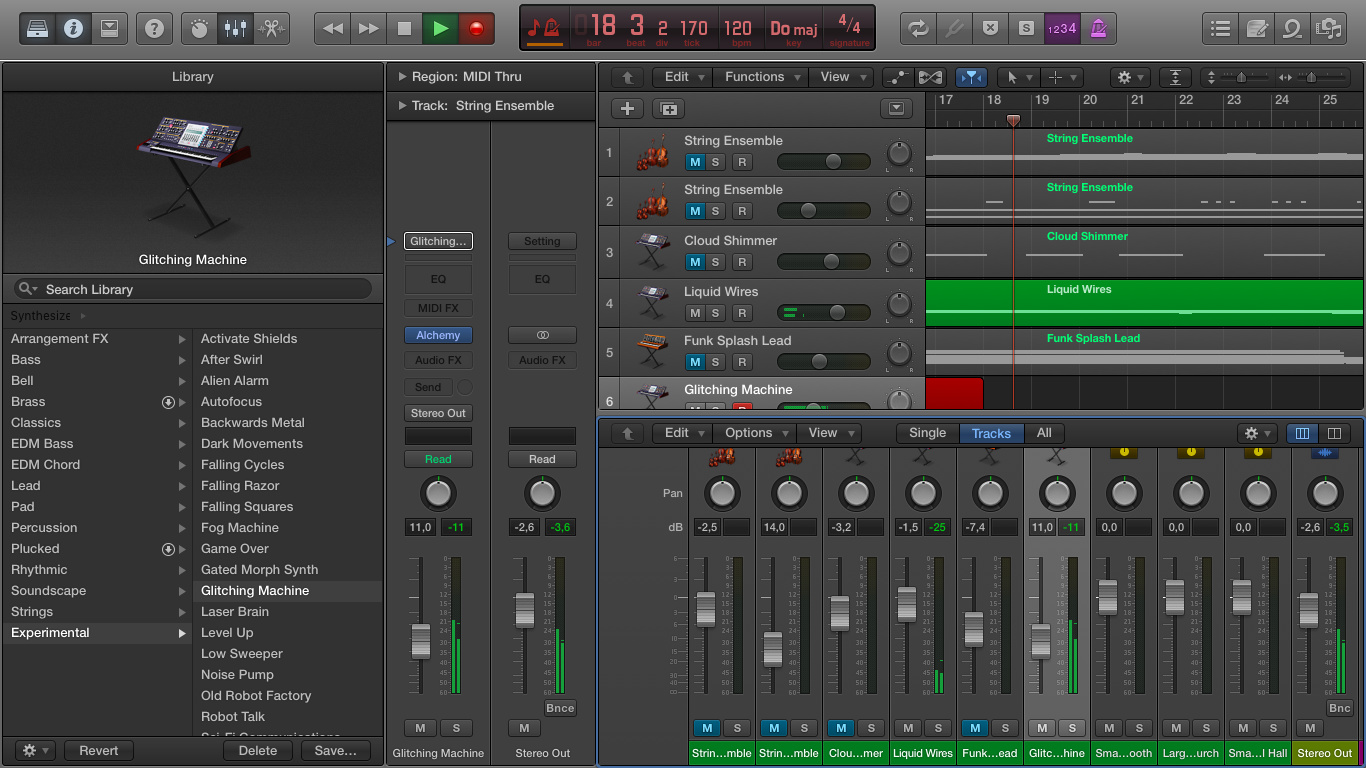Open tracks area Edit menu
1366x768 pixels.
point(684,77)
